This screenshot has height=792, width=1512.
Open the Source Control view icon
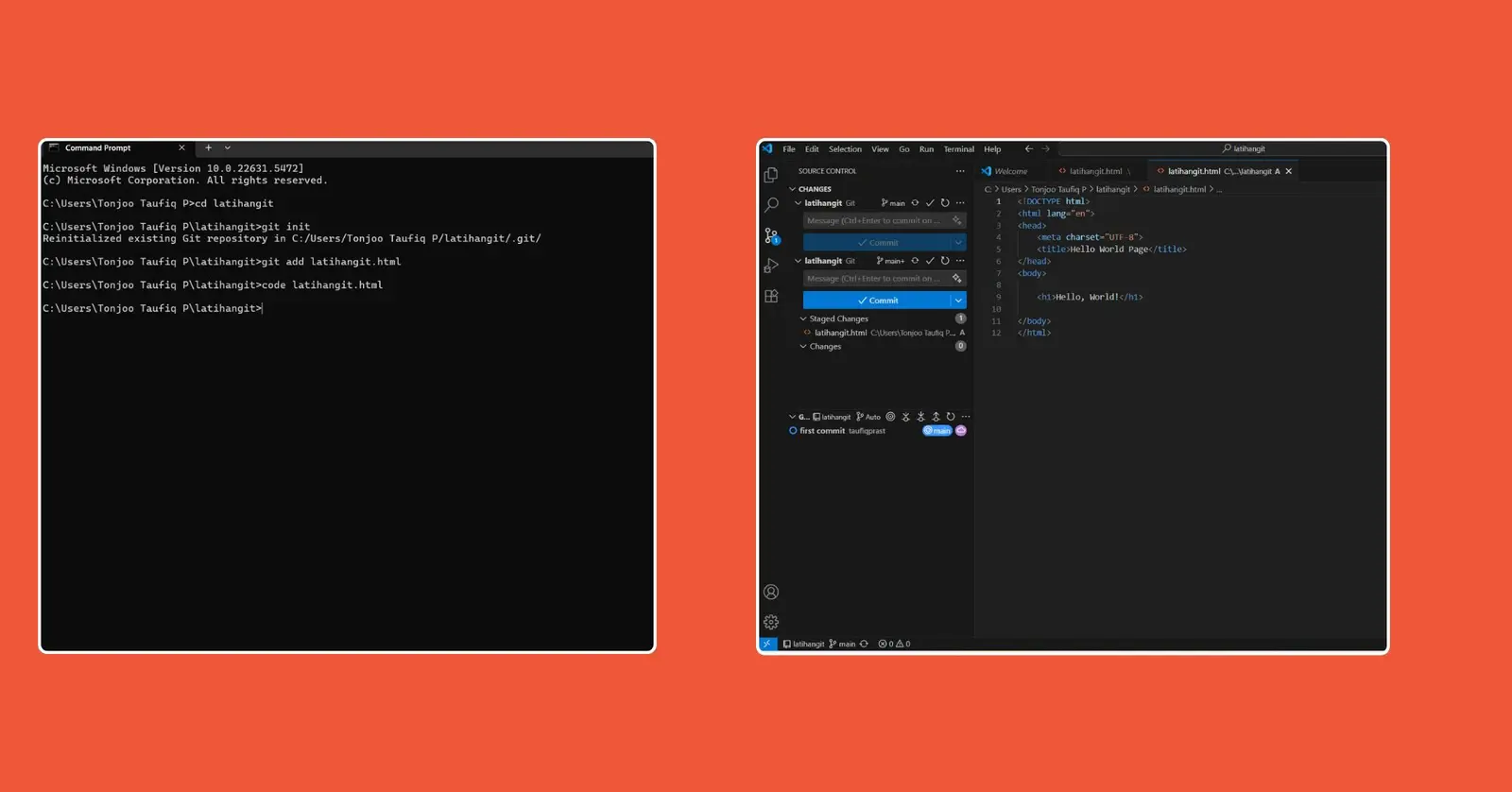[771, 235]
